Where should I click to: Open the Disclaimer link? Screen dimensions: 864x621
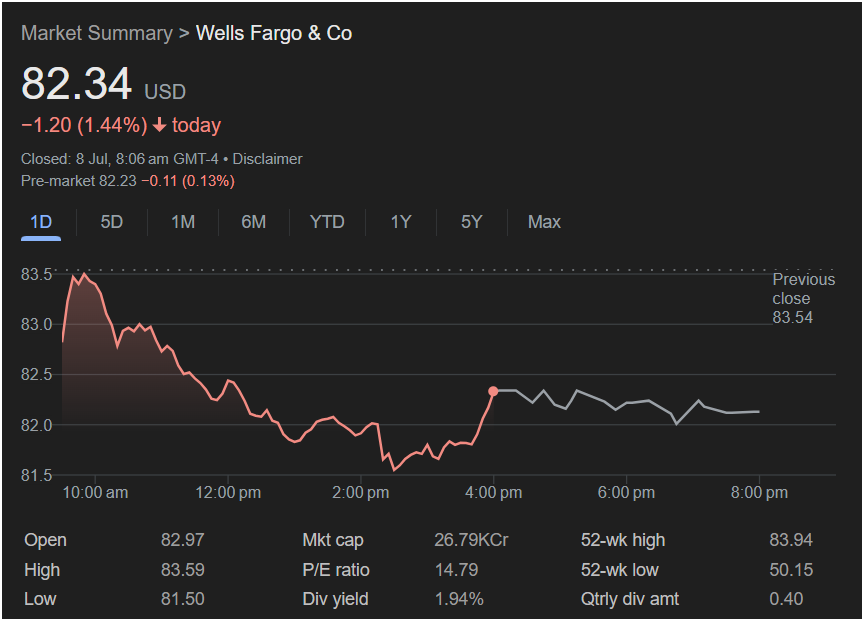point(267,159)
